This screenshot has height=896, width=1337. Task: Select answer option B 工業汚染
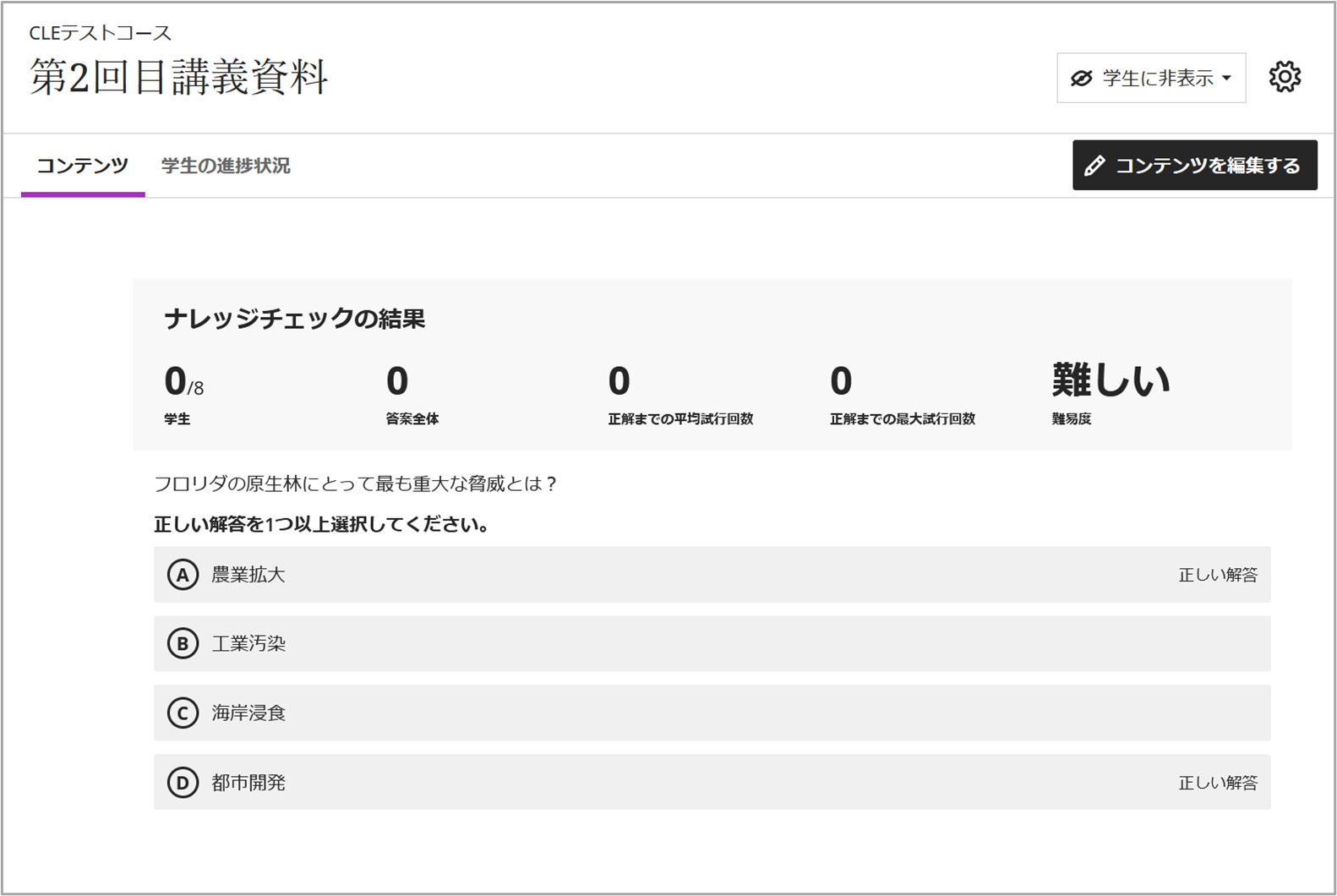coord(712,644)
